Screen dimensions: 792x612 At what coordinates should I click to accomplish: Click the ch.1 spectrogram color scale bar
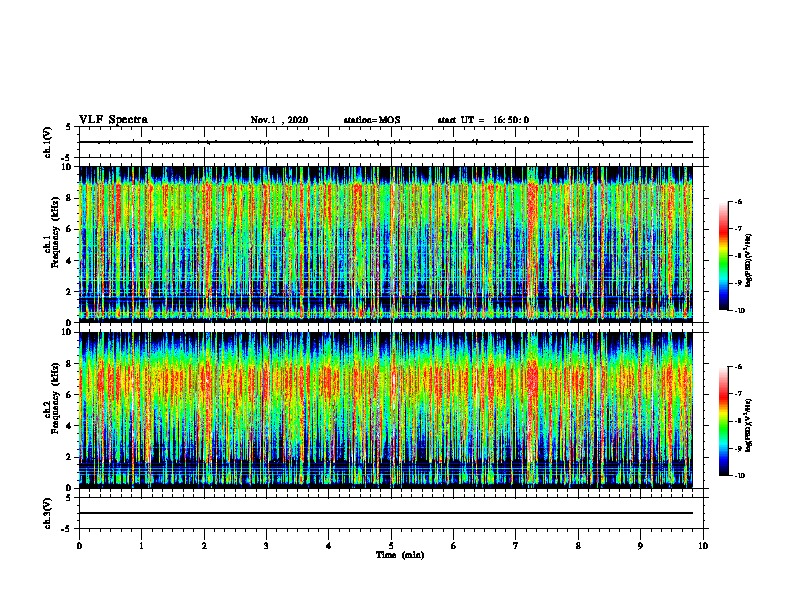coord(724,256)
